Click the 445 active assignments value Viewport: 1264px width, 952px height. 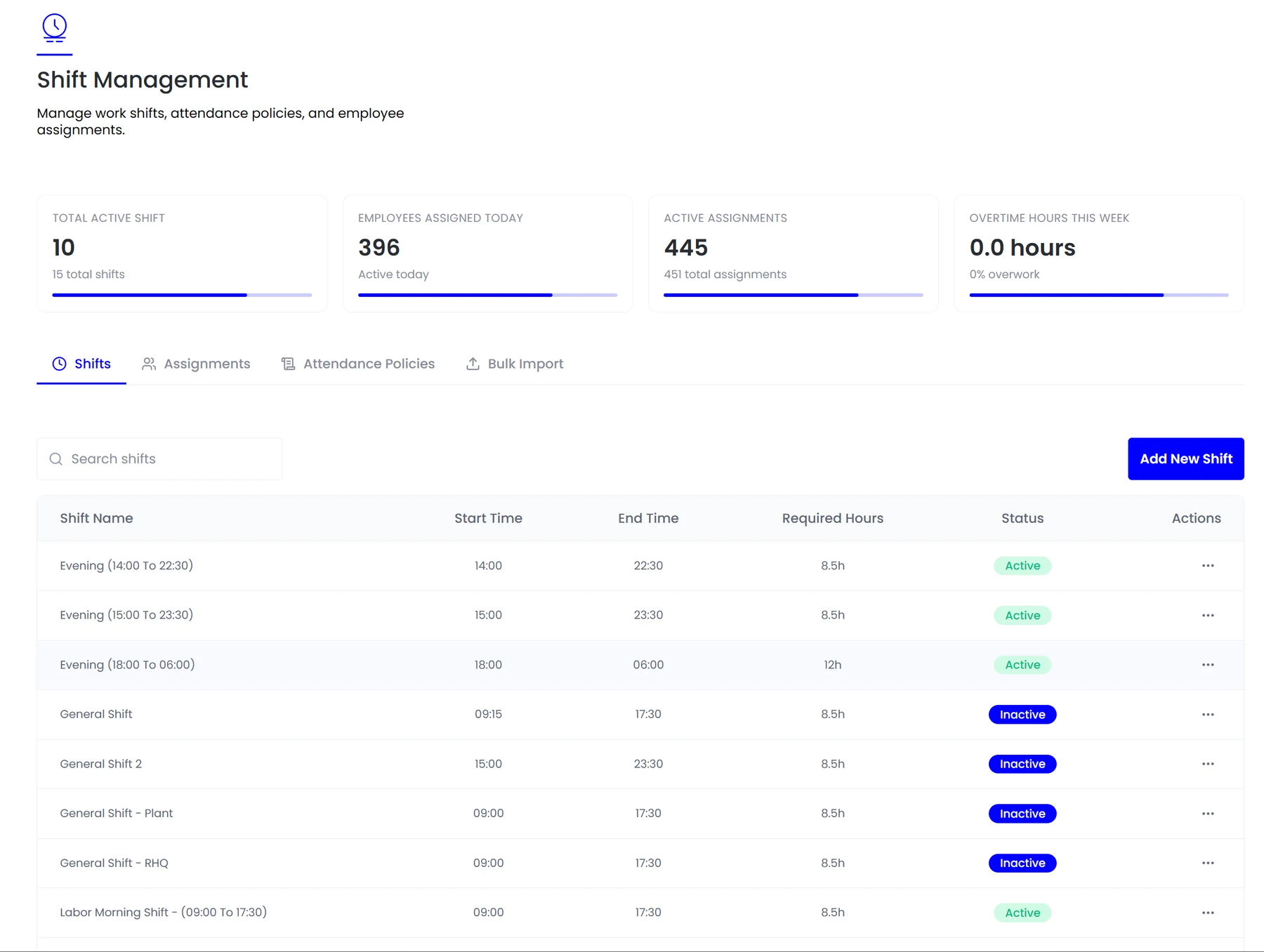[686, 248]
